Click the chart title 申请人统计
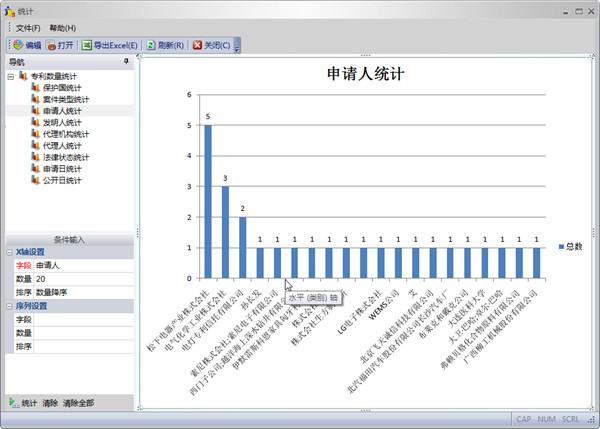The image size is (600, 429). point(365,73)
